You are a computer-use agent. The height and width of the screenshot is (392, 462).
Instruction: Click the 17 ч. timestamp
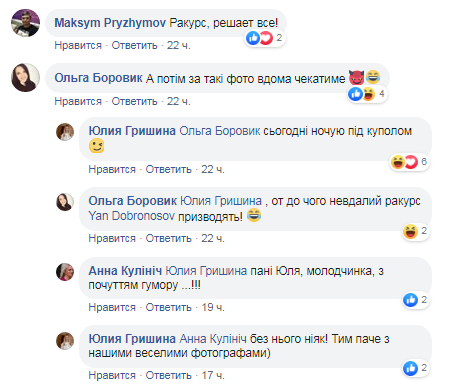(x=213, y=375)
